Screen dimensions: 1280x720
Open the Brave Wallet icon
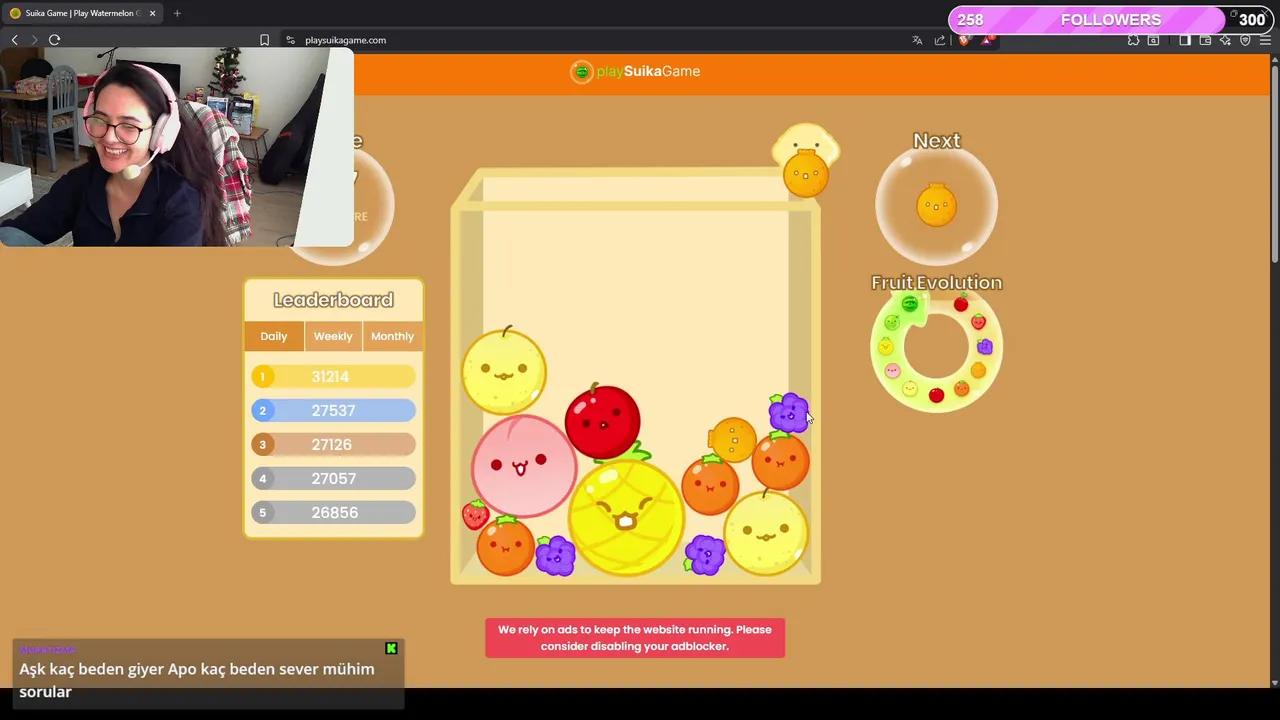tap(1205, 40)
